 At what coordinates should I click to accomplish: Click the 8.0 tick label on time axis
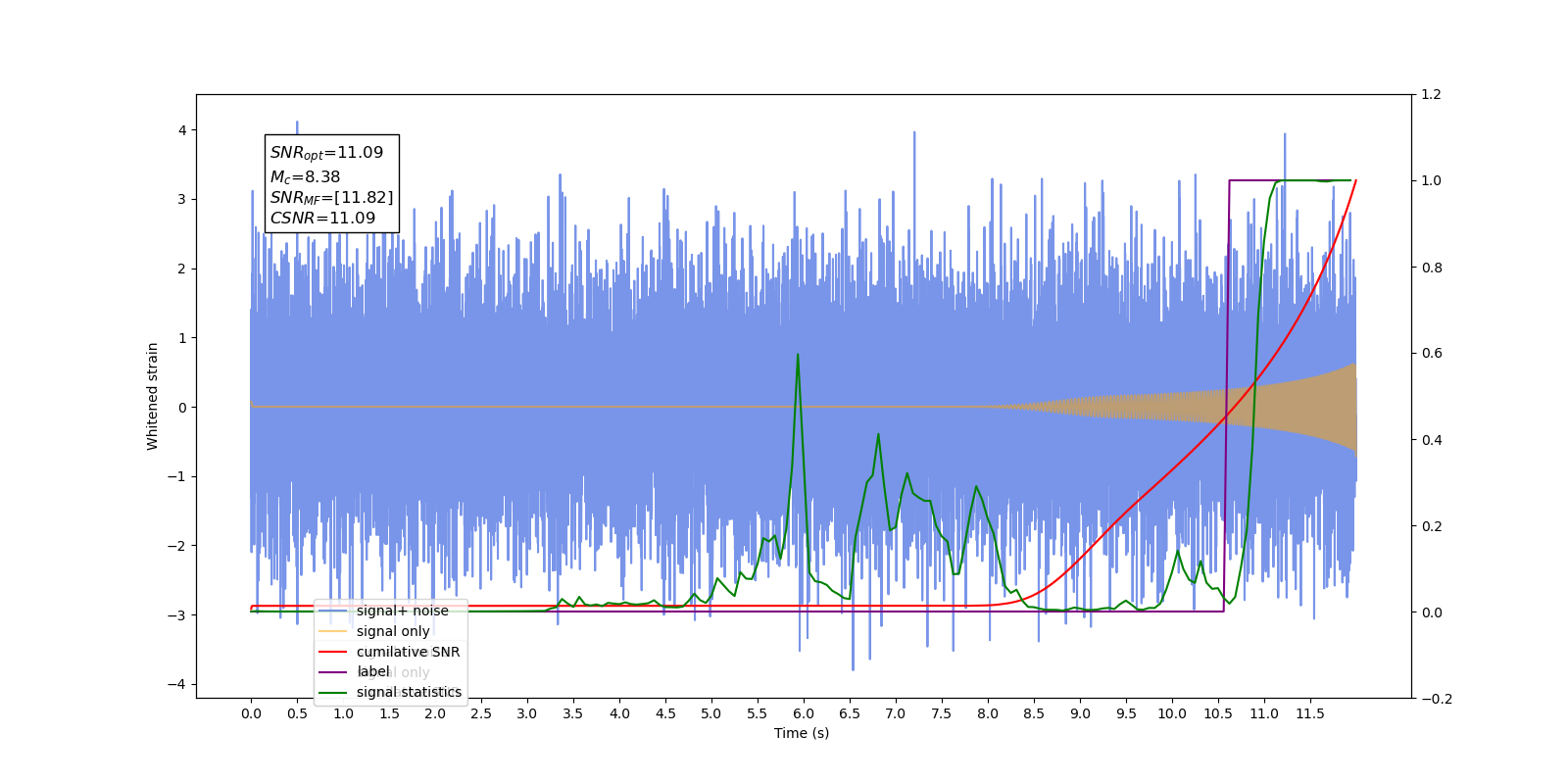(x=988, y=713)
